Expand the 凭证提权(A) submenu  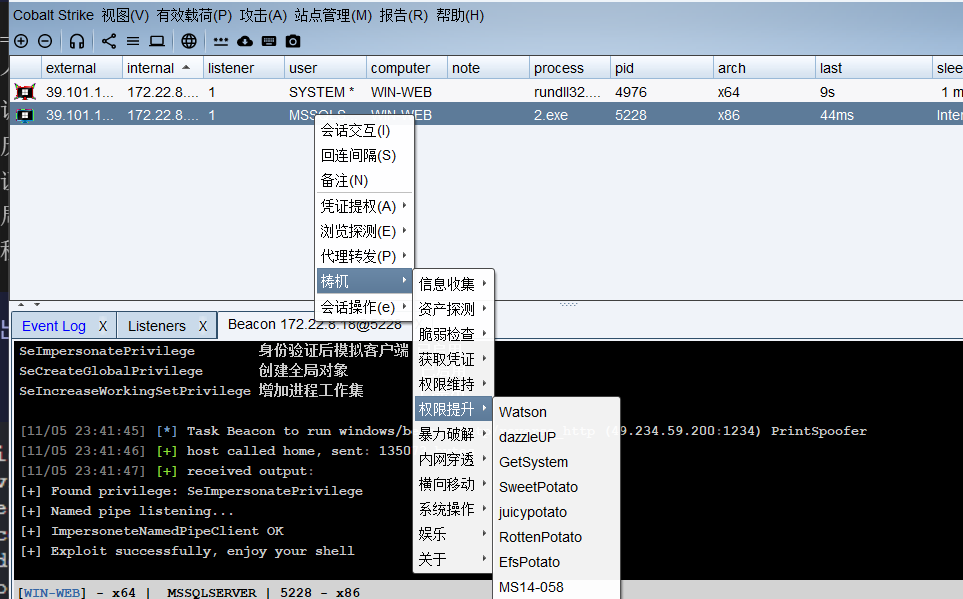click(364, 206)
